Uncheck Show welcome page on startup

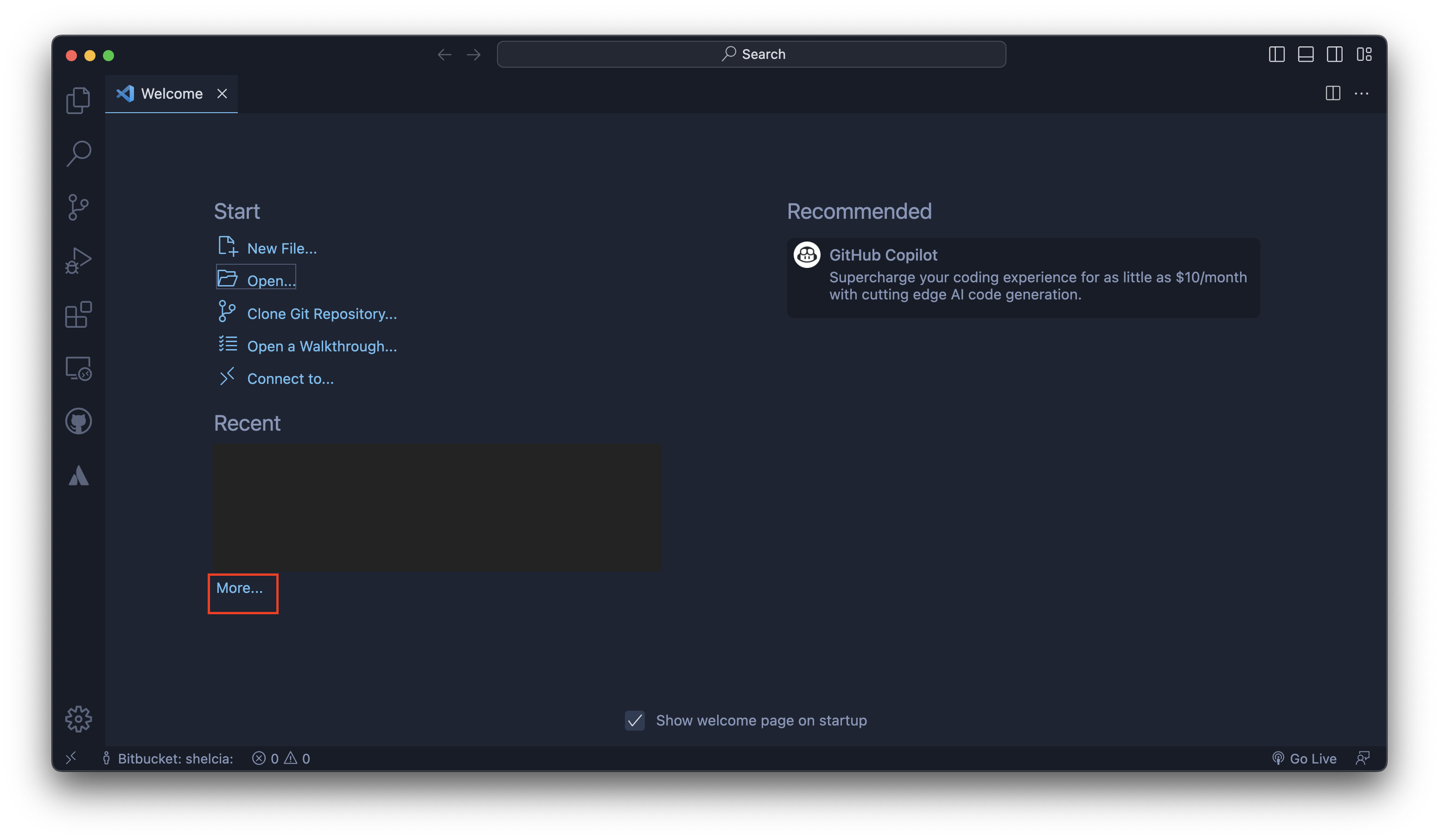(634, 721)
